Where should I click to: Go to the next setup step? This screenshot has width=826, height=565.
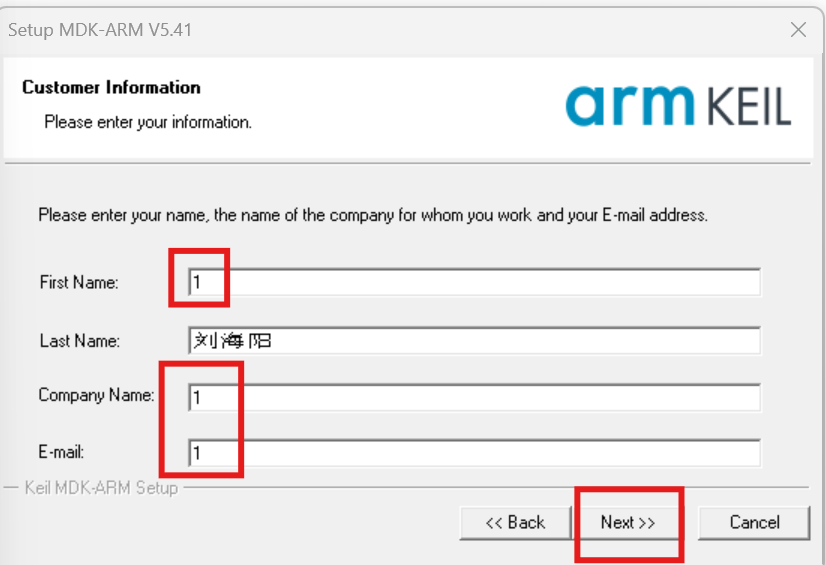(x=627, y=522)
